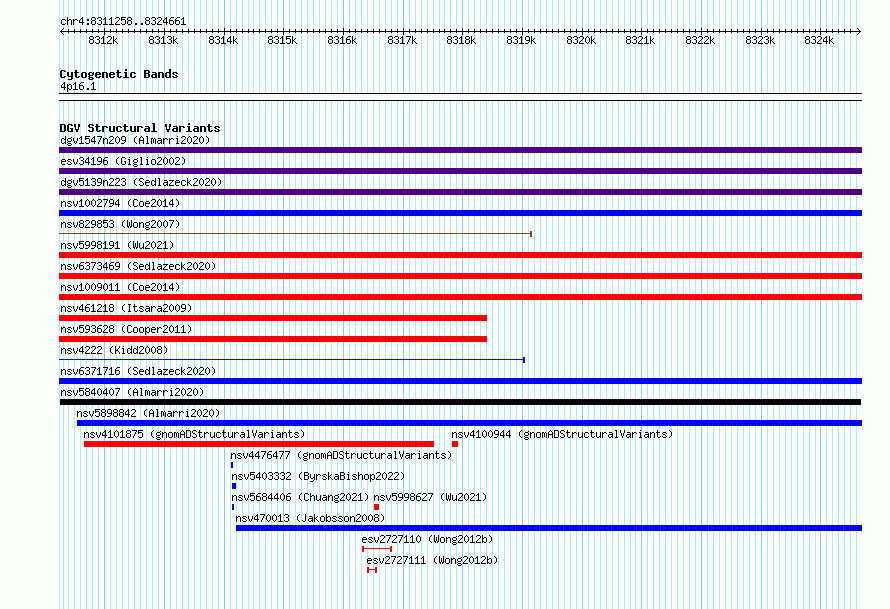Screen dimensions: 890x609
Task: Click the blue bar under nsv6371716
Action: [x=460, y=381]
